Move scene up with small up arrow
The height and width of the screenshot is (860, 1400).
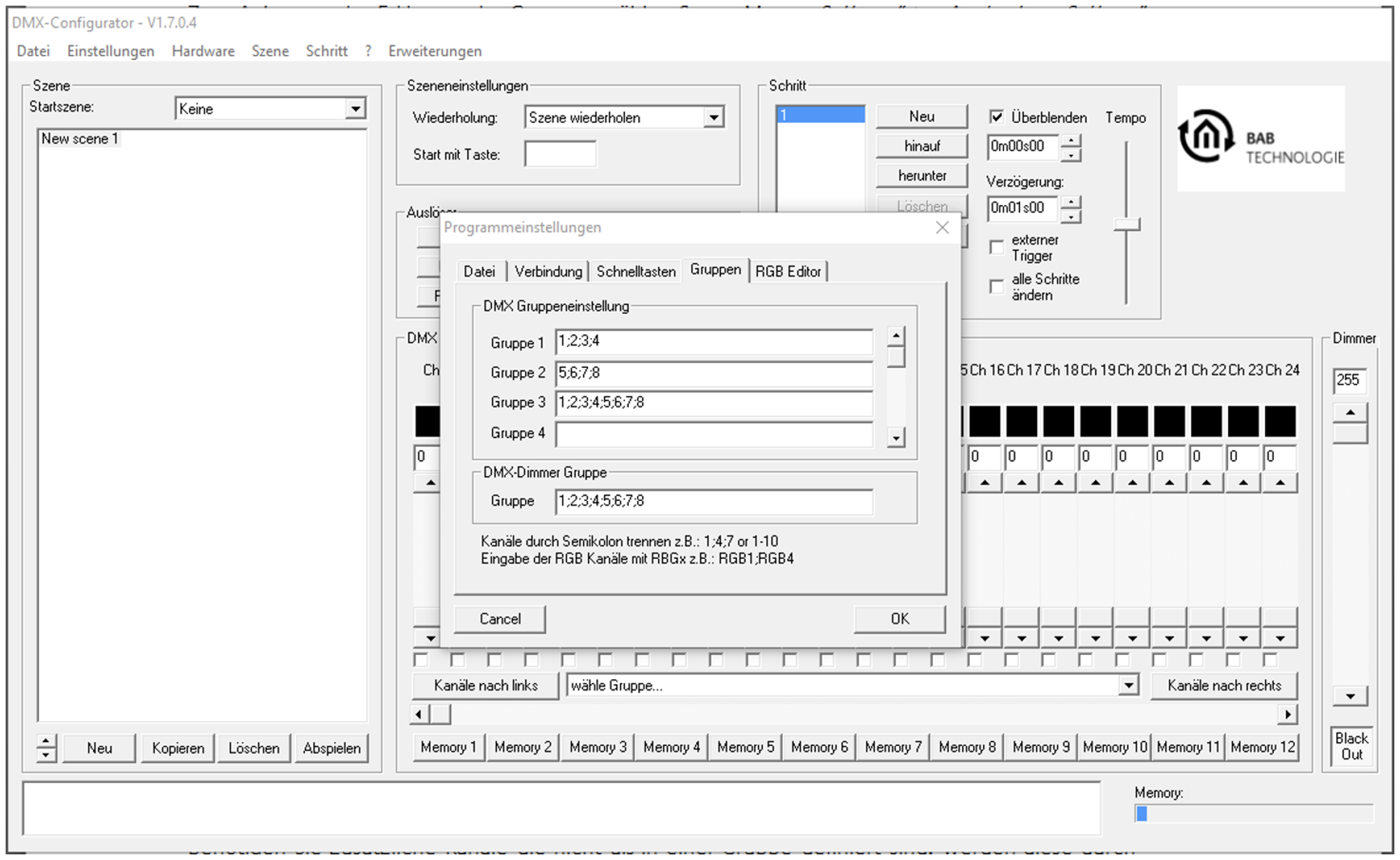coord(46,741)
